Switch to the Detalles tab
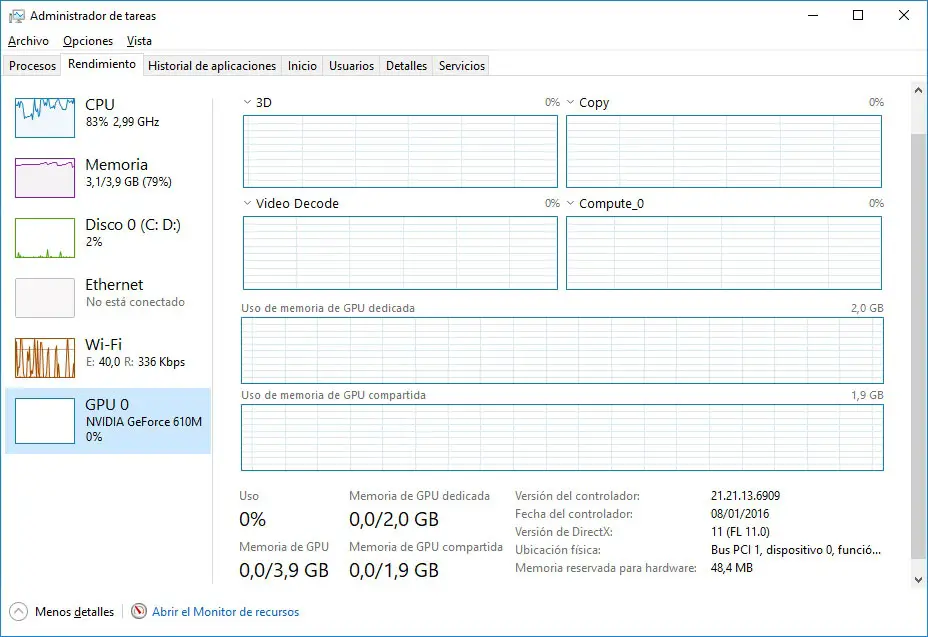 point(406,66)
